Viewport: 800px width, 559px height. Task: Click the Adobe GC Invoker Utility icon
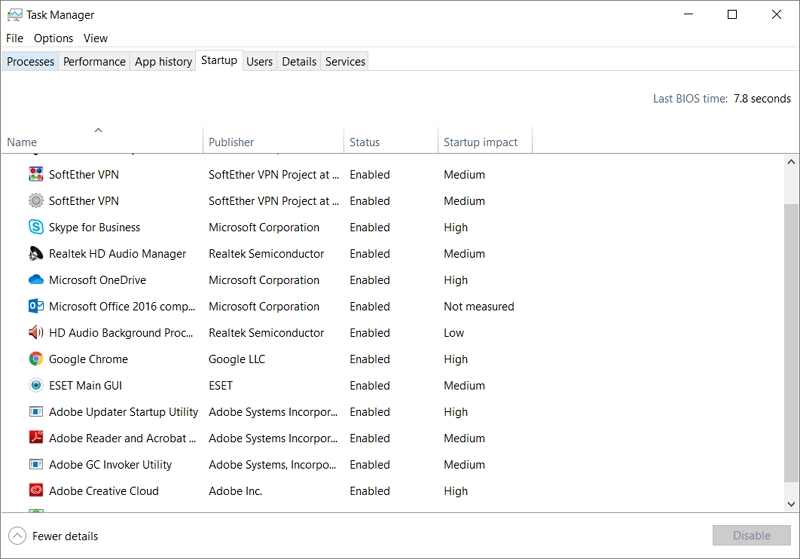(x=36, y=465)
